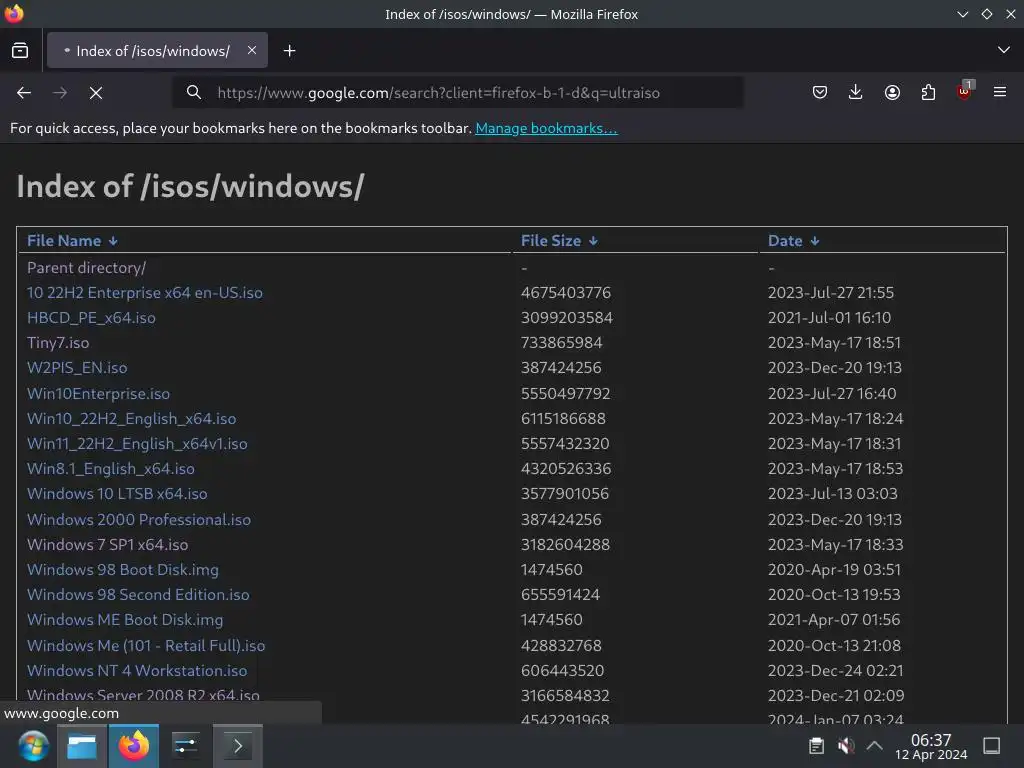Open the Extensions puzzle icon
Image resolution: width=1024 pixels, height=768 pixels.
tap(928, 92)
